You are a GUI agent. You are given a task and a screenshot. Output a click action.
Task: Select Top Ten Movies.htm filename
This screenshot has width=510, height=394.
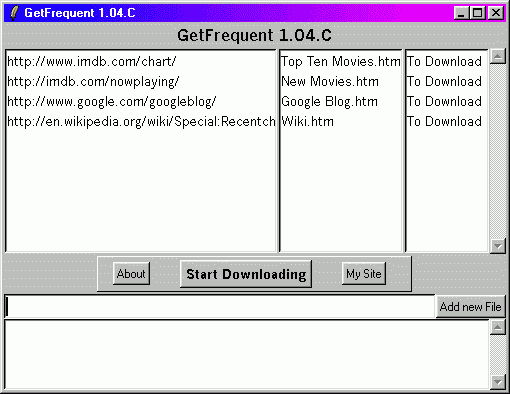pos(341,62)
